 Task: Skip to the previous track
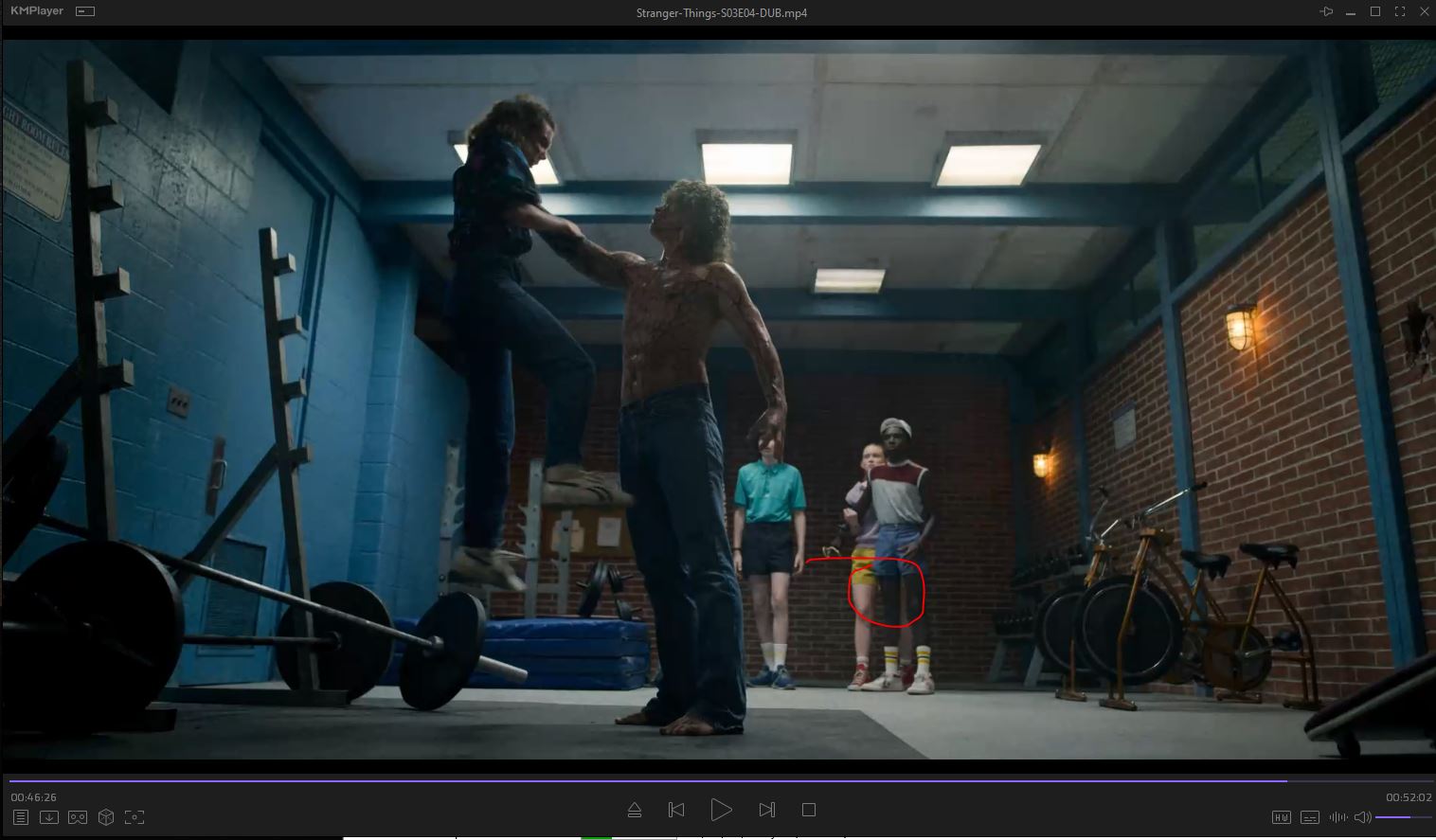tap(676, 810)
